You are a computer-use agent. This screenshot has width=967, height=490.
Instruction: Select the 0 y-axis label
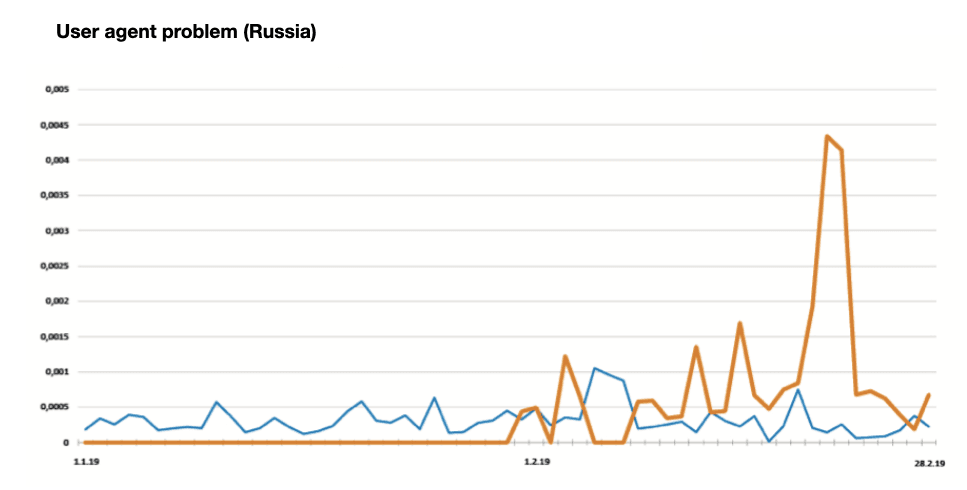(x=66, y=443)
